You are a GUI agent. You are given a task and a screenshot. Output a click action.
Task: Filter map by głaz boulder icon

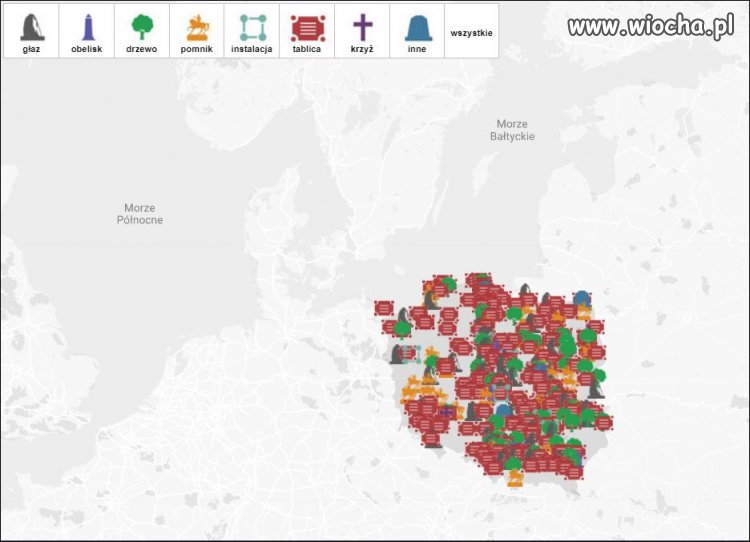32,32
